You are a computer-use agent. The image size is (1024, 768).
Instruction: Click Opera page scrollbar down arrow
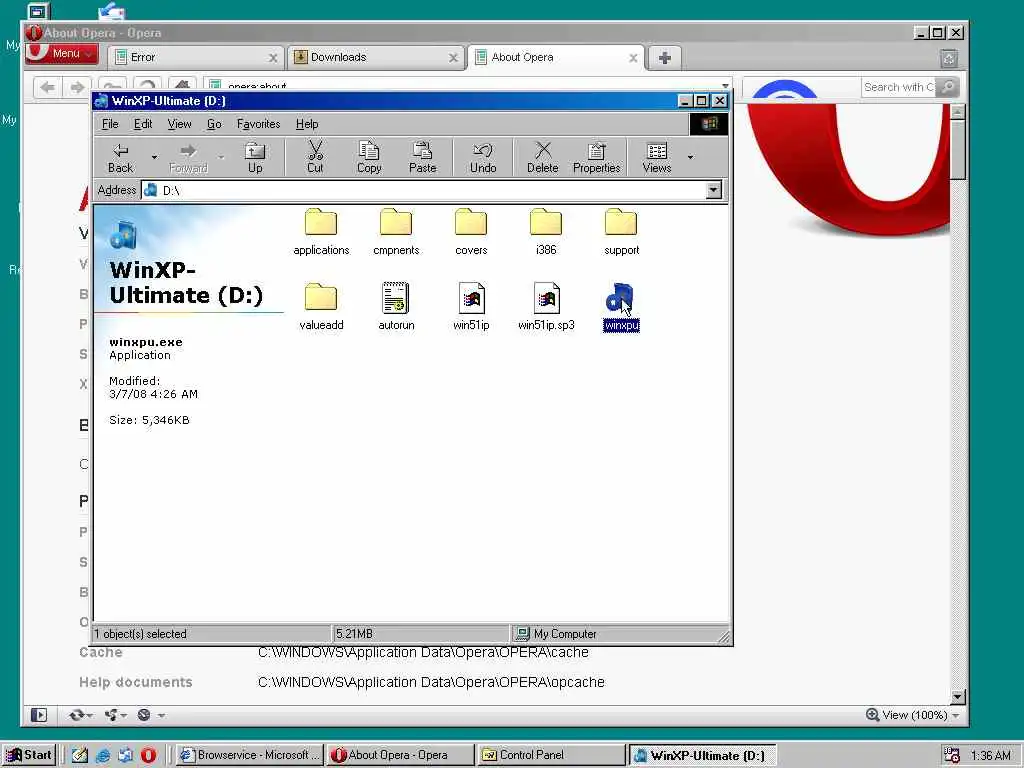[957, 697]
